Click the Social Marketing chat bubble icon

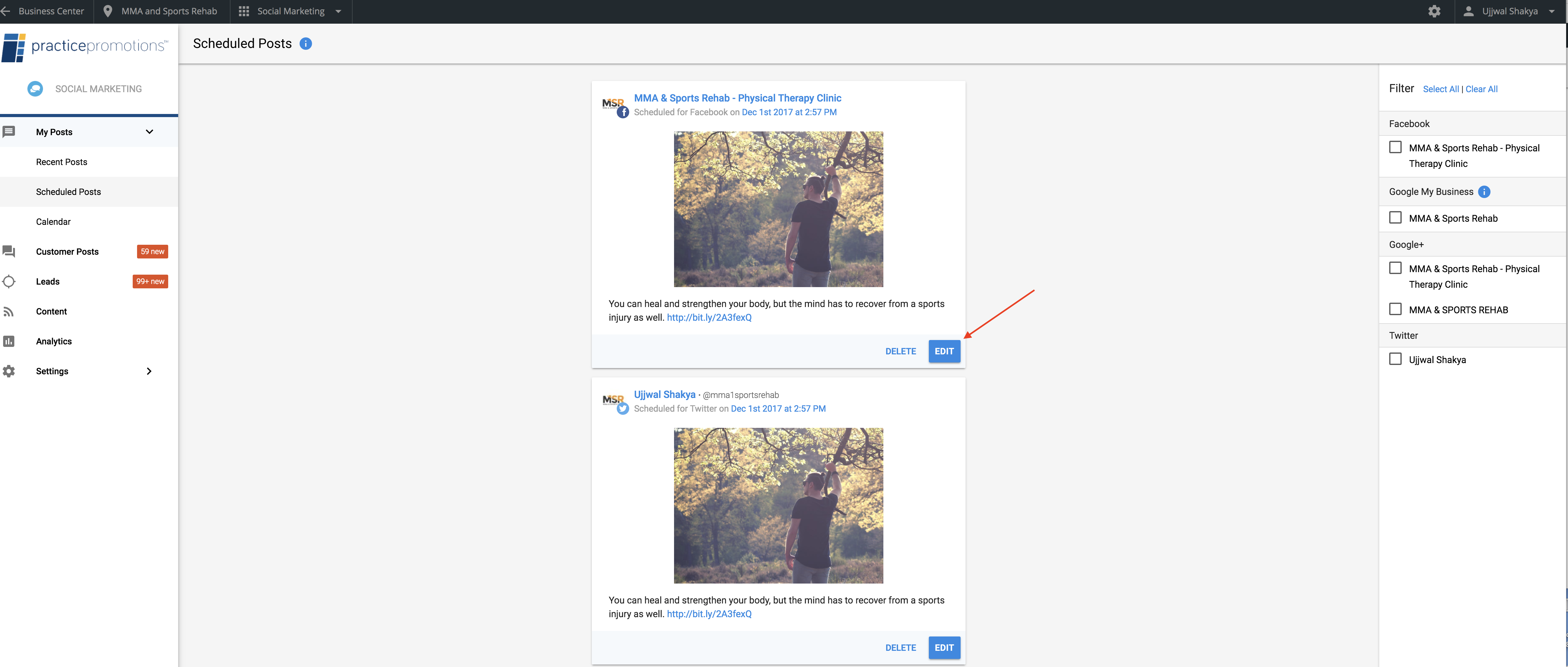click(x=35, y=89)
